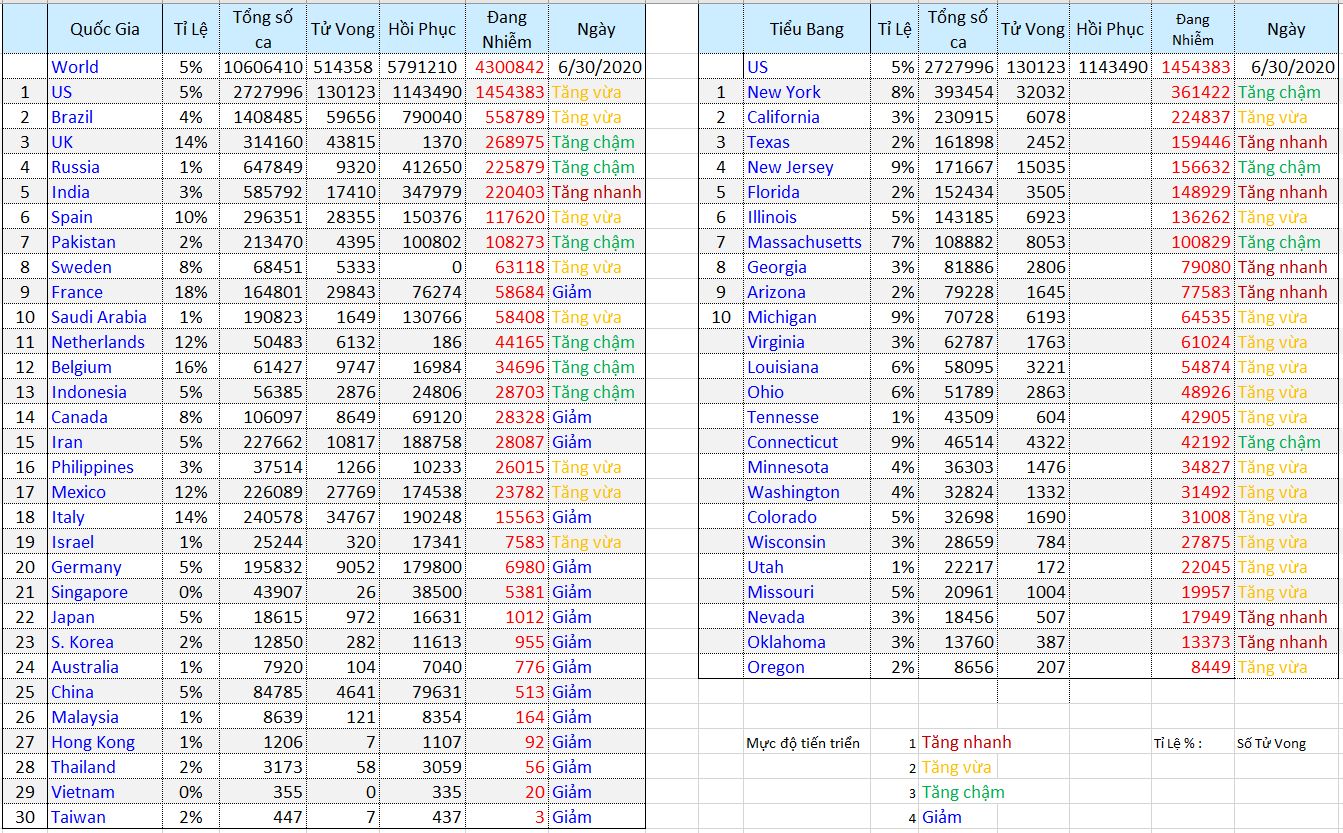This screenshot has width=1343, height=833.
Task: Click India's 'Tăng nhanh' status cell
Action: 596,192
